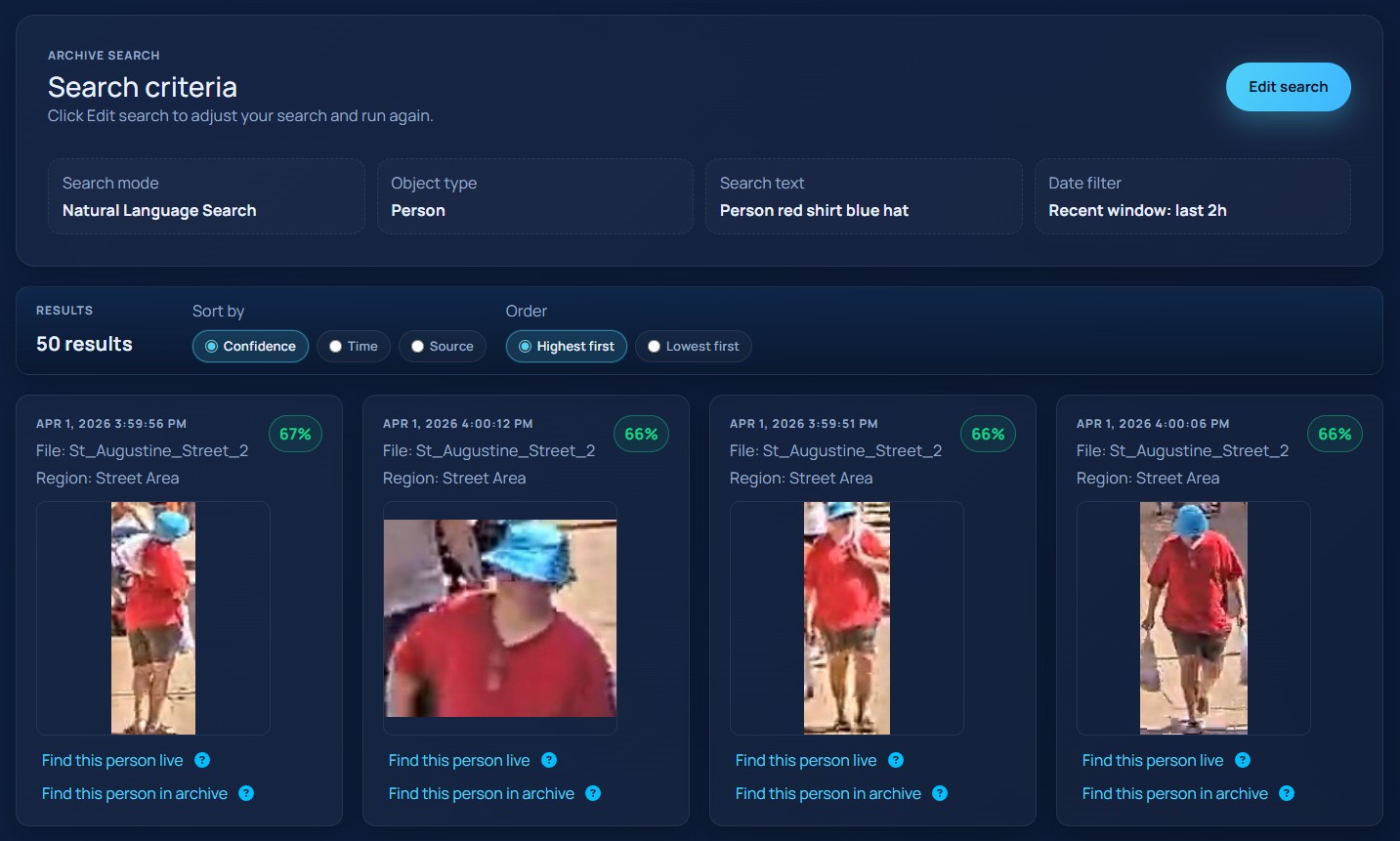Click the 66% confidence badge on the 4:00:06 PM result
Screen dimensions: 1400x841
(1335, 434)
